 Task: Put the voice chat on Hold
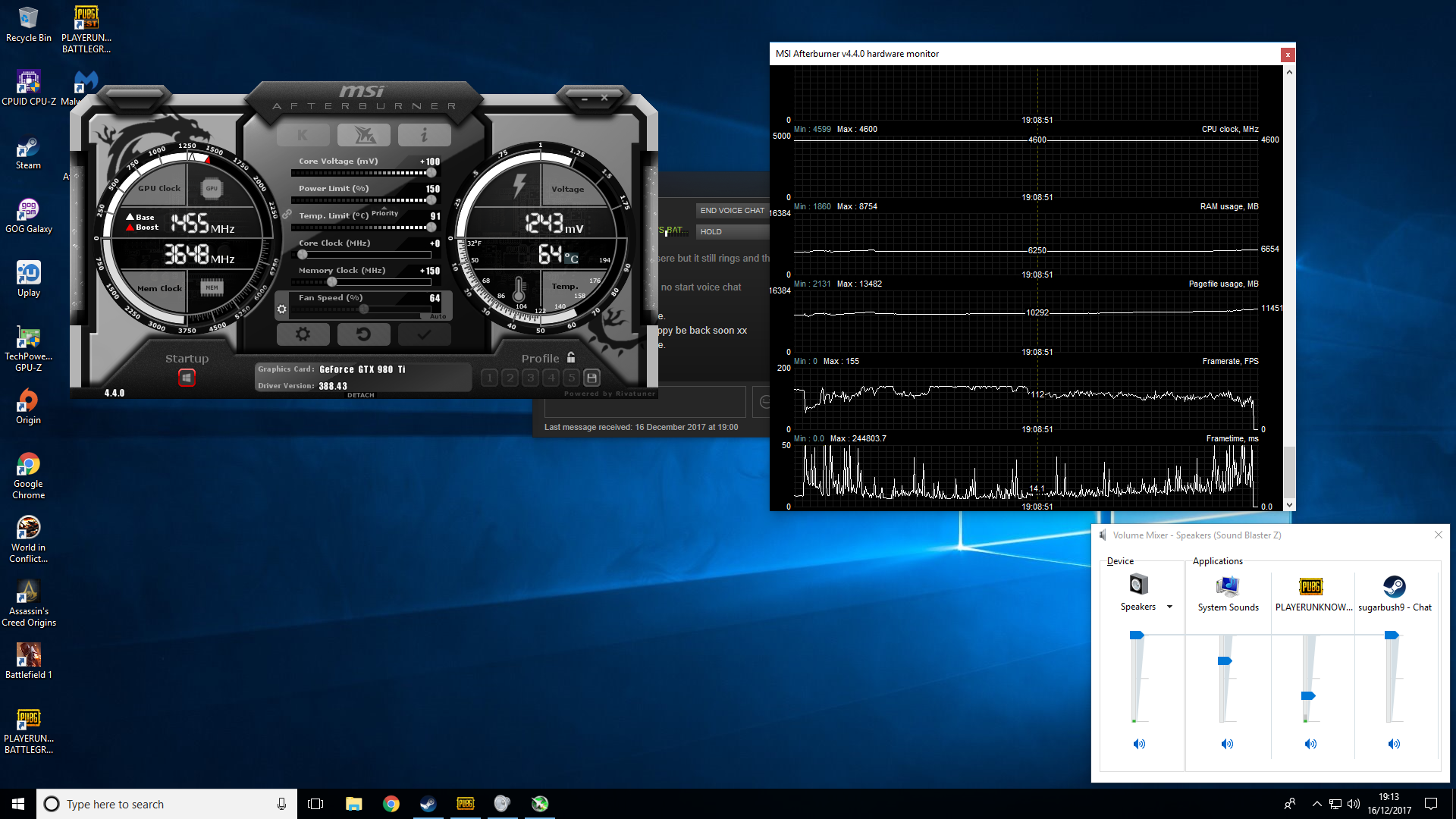click(x=732, y=232)
